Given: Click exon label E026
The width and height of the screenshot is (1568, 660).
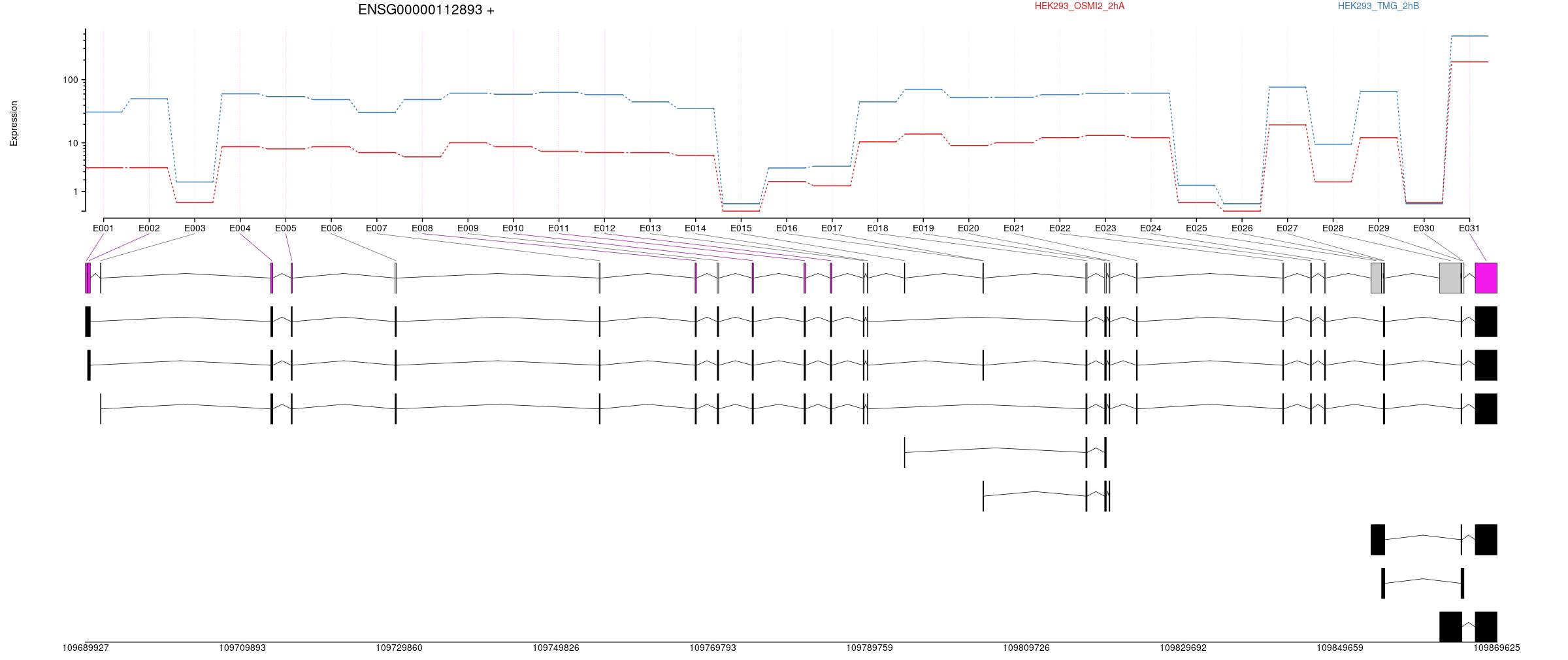Looking at the screenshot, I should click(1242, 228).
